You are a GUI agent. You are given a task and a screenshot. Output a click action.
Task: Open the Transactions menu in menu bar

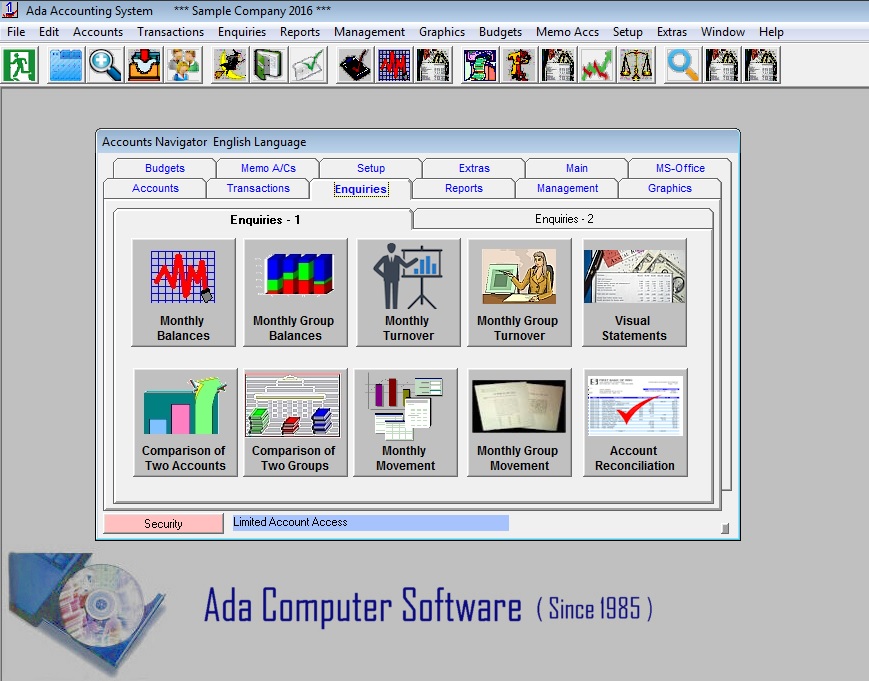tap(171, 32)
